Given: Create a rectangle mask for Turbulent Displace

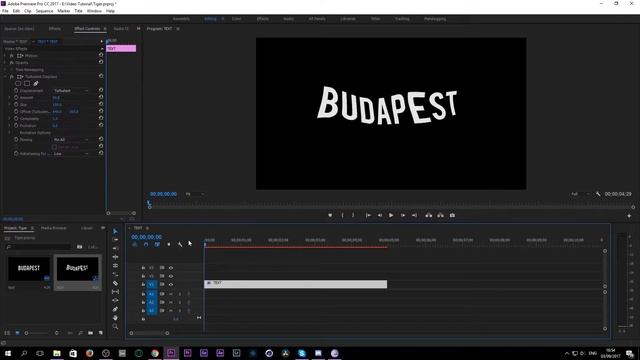Looking at the screenshot, I should pyautogui.click(x=27, y=84).
